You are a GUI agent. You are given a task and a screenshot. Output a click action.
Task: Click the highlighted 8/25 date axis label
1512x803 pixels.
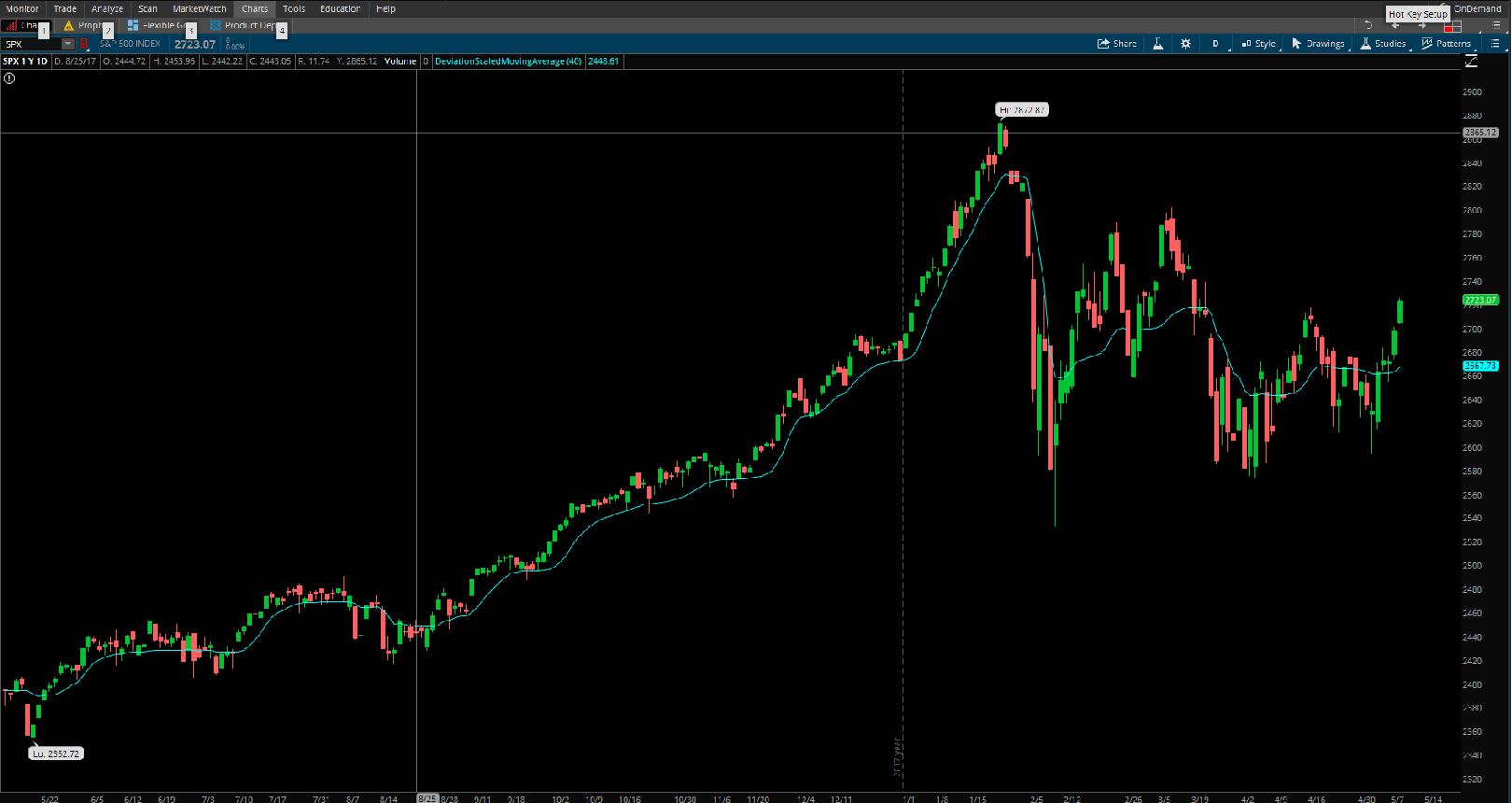(427, 799)
